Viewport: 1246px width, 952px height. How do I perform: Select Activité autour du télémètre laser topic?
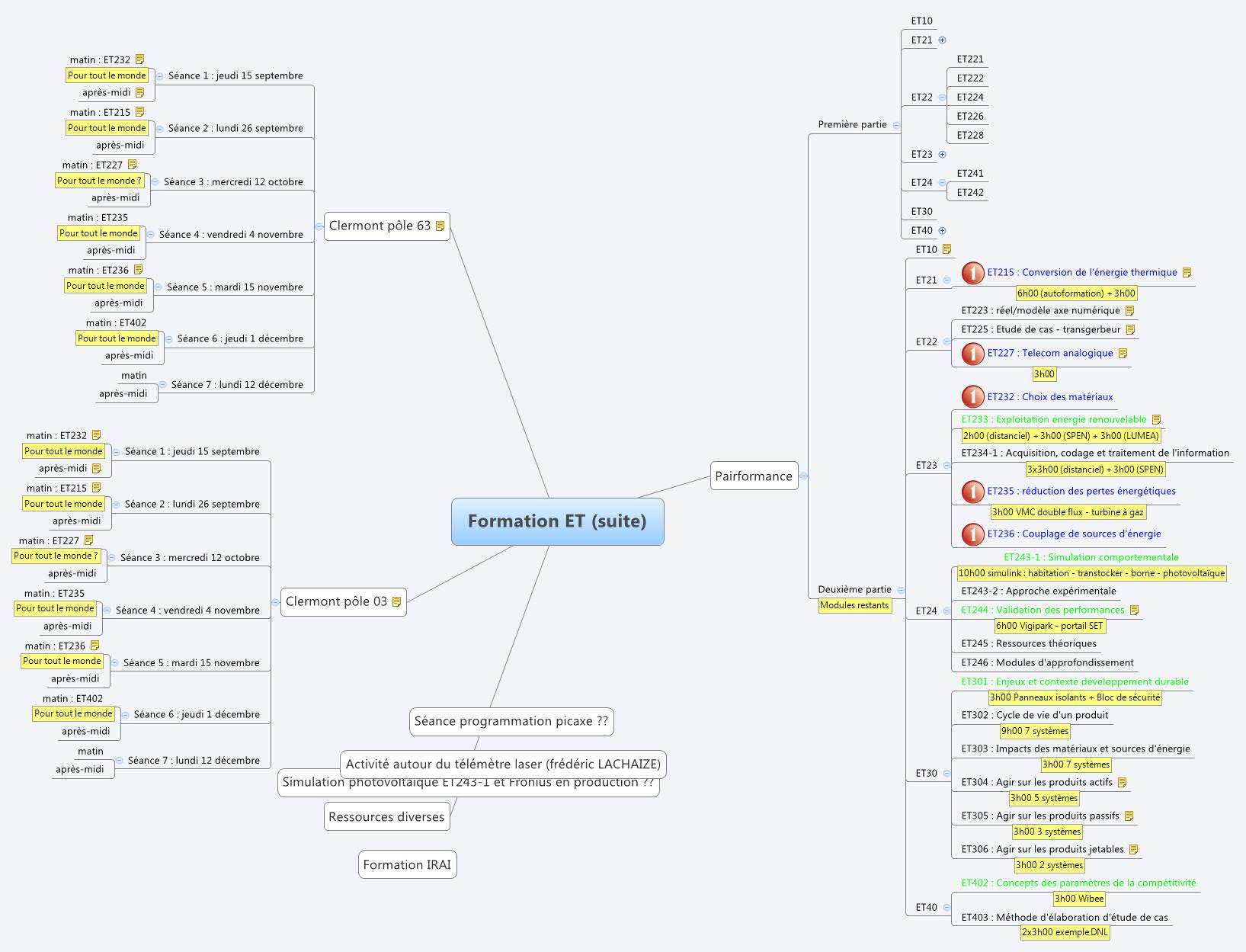pos(503,764)
